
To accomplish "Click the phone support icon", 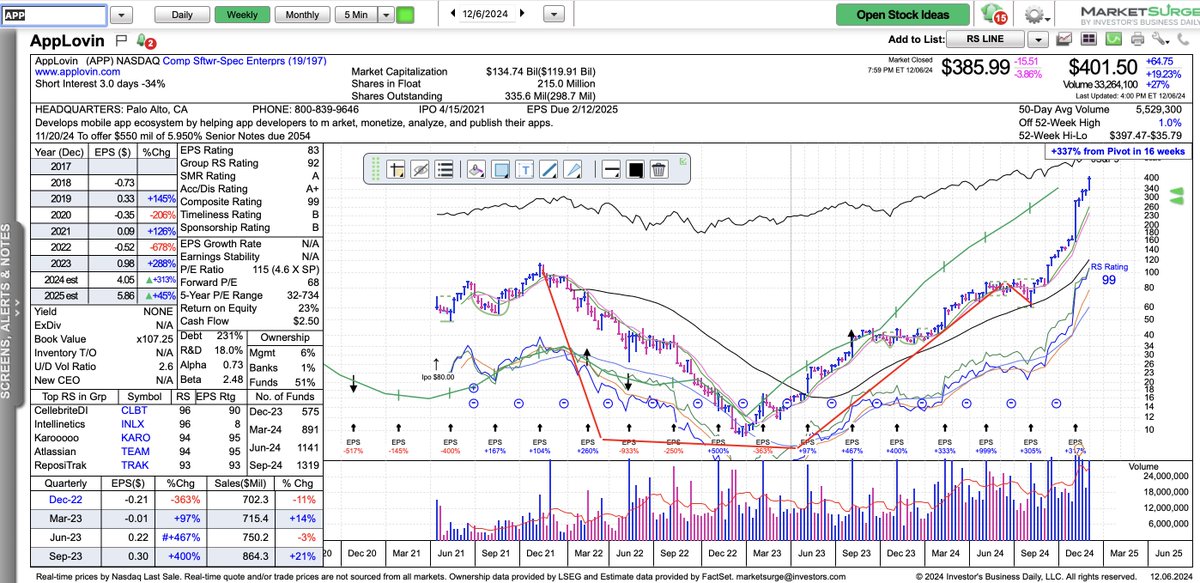I will click(1182, 39).
